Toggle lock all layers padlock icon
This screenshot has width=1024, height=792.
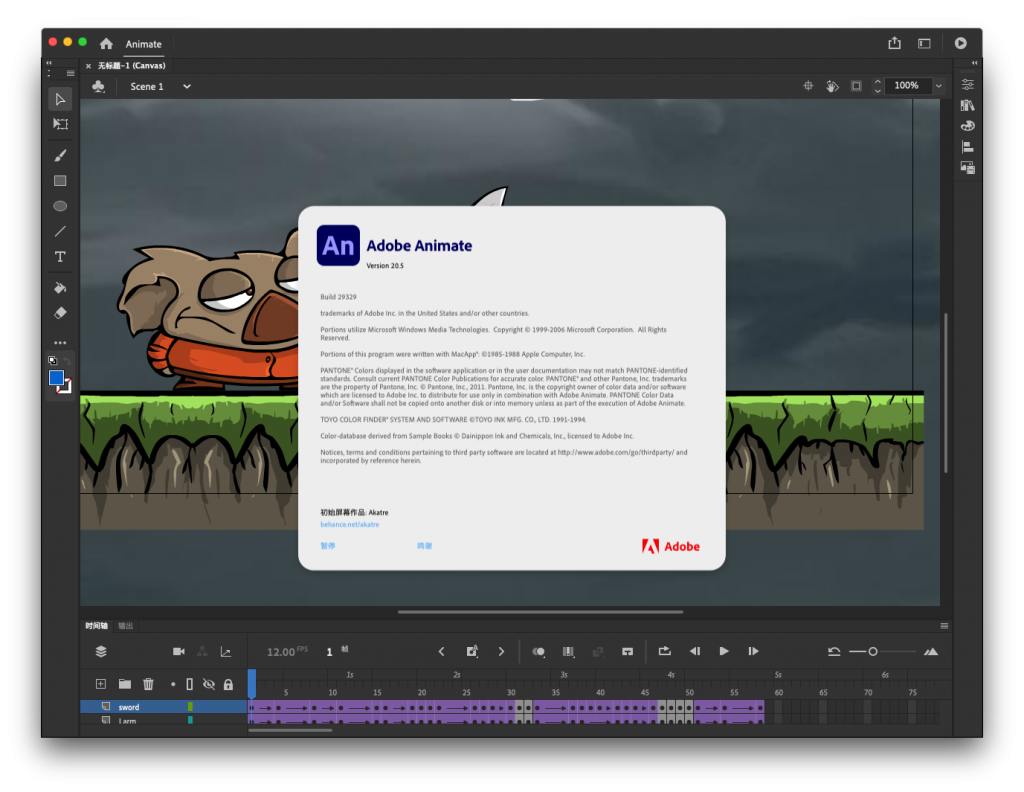(228, 684)
